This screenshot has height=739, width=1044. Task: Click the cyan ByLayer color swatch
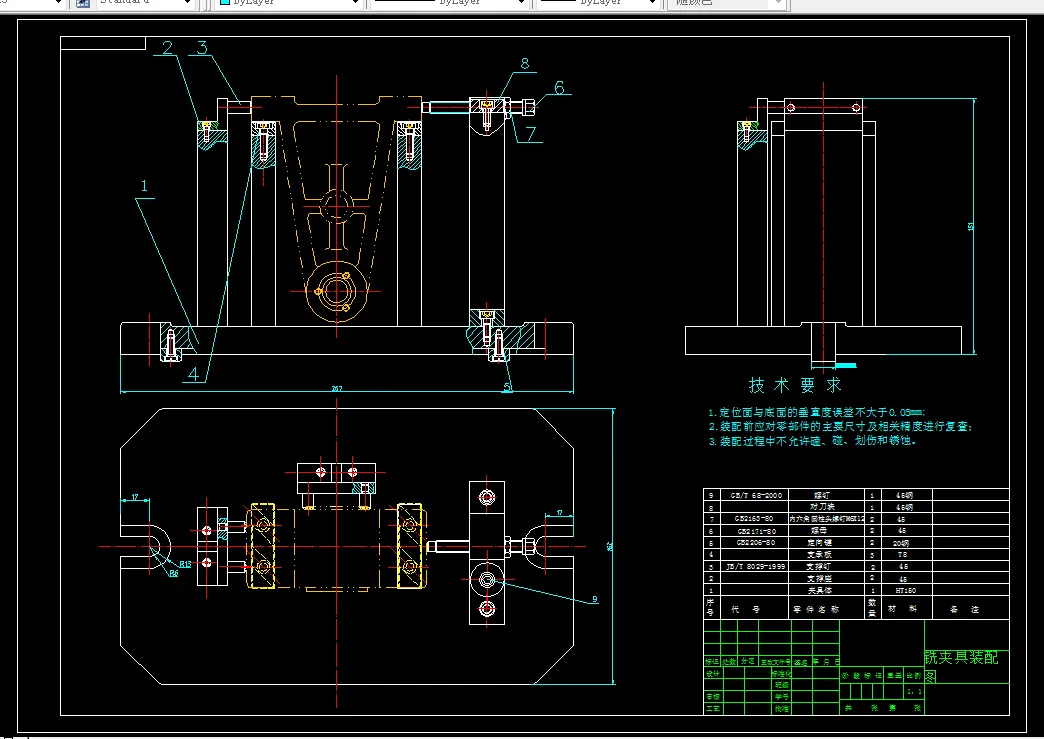[x=226, y=4]
